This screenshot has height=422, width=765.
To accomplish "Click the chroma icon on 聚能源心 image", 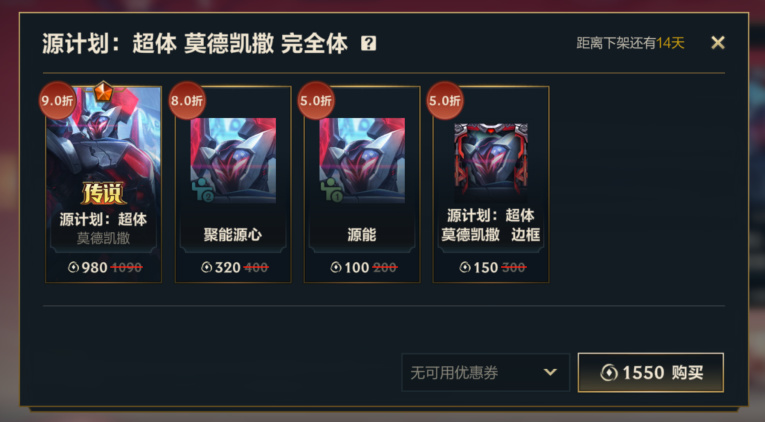I will (202, 190).
